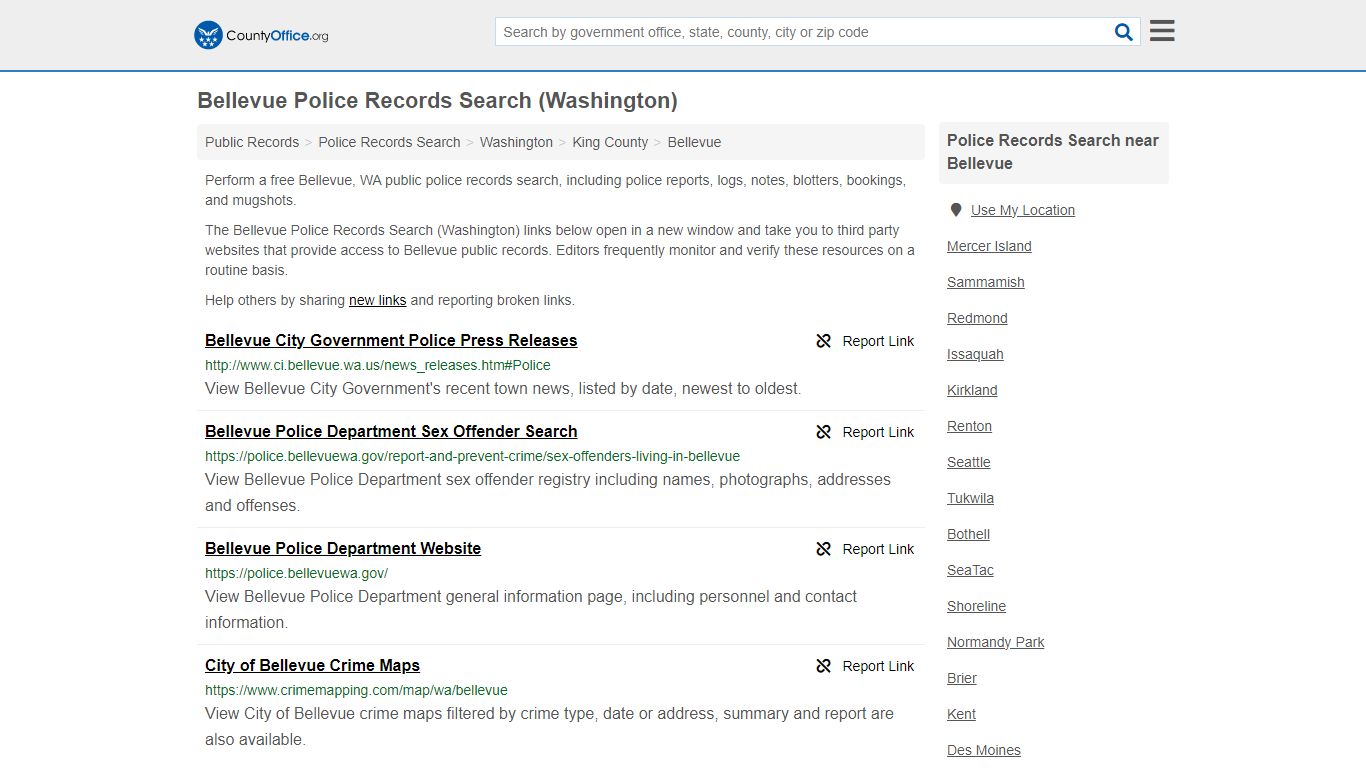Image resolution: width=1366 pixels, height=768 pixels.
Task: Go to Public Records breadcrumb
Action: (x=252, y=142)
